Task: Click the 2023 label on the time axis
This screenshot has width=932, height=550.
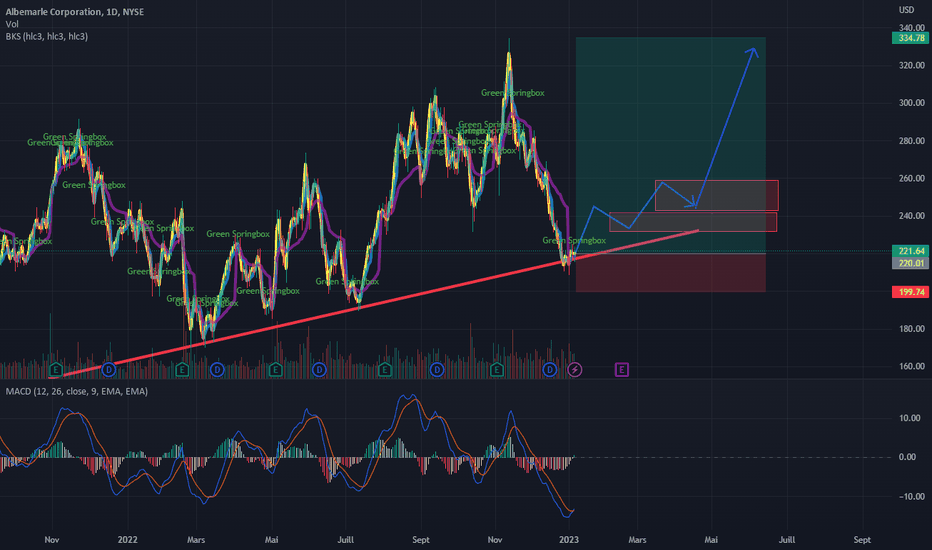Action: 569,540
